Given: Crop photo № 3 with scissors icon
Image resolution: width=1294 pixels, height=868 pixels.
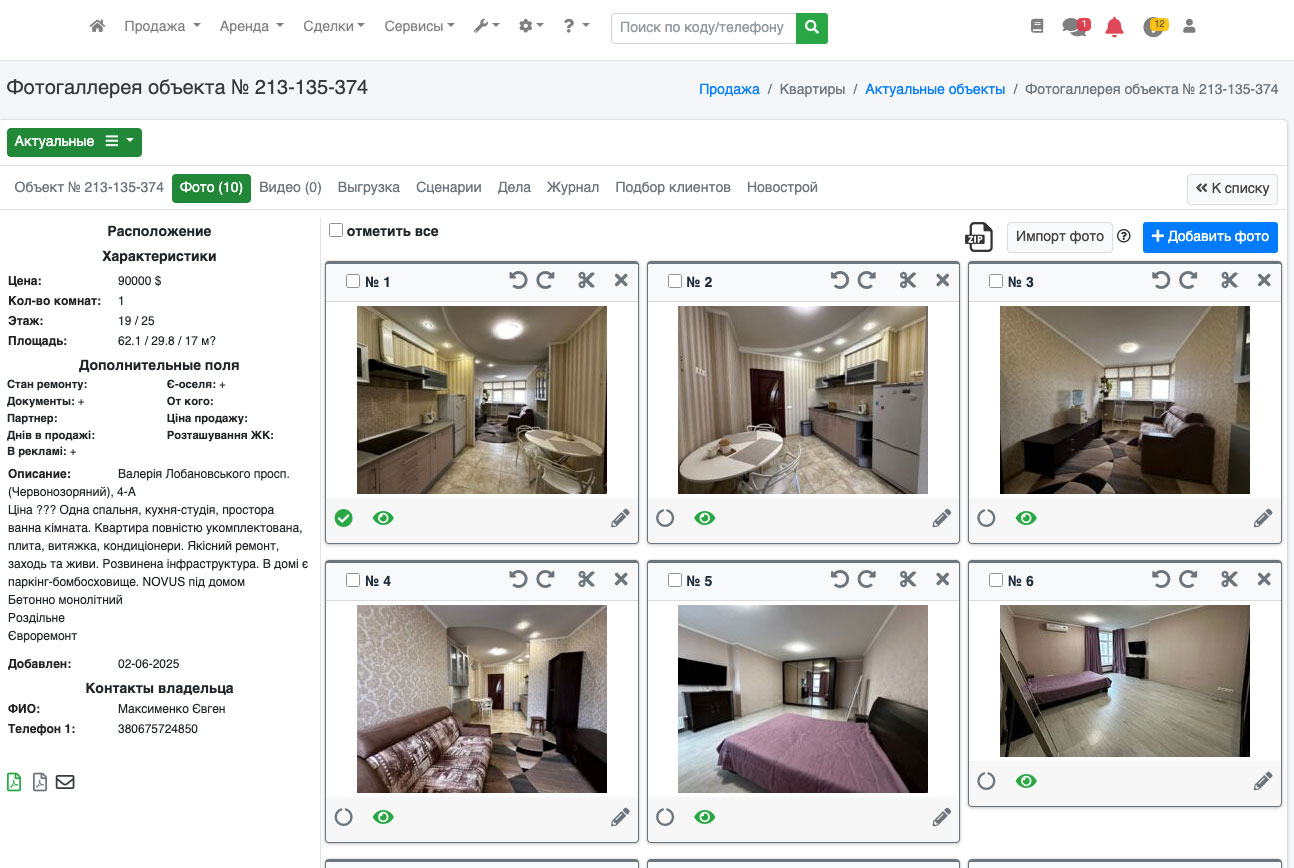Looking at the screenshot, I should click(1229, 281).
